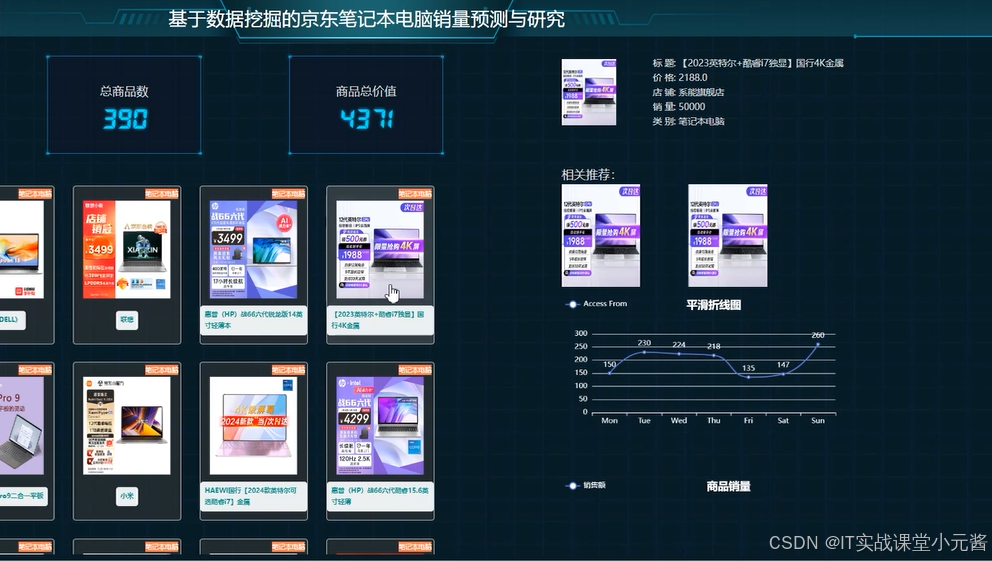Click 笔记本电脑 tag on HP 14英寸 card
Screen dimensions: 992x561
[x=288, y=194]
